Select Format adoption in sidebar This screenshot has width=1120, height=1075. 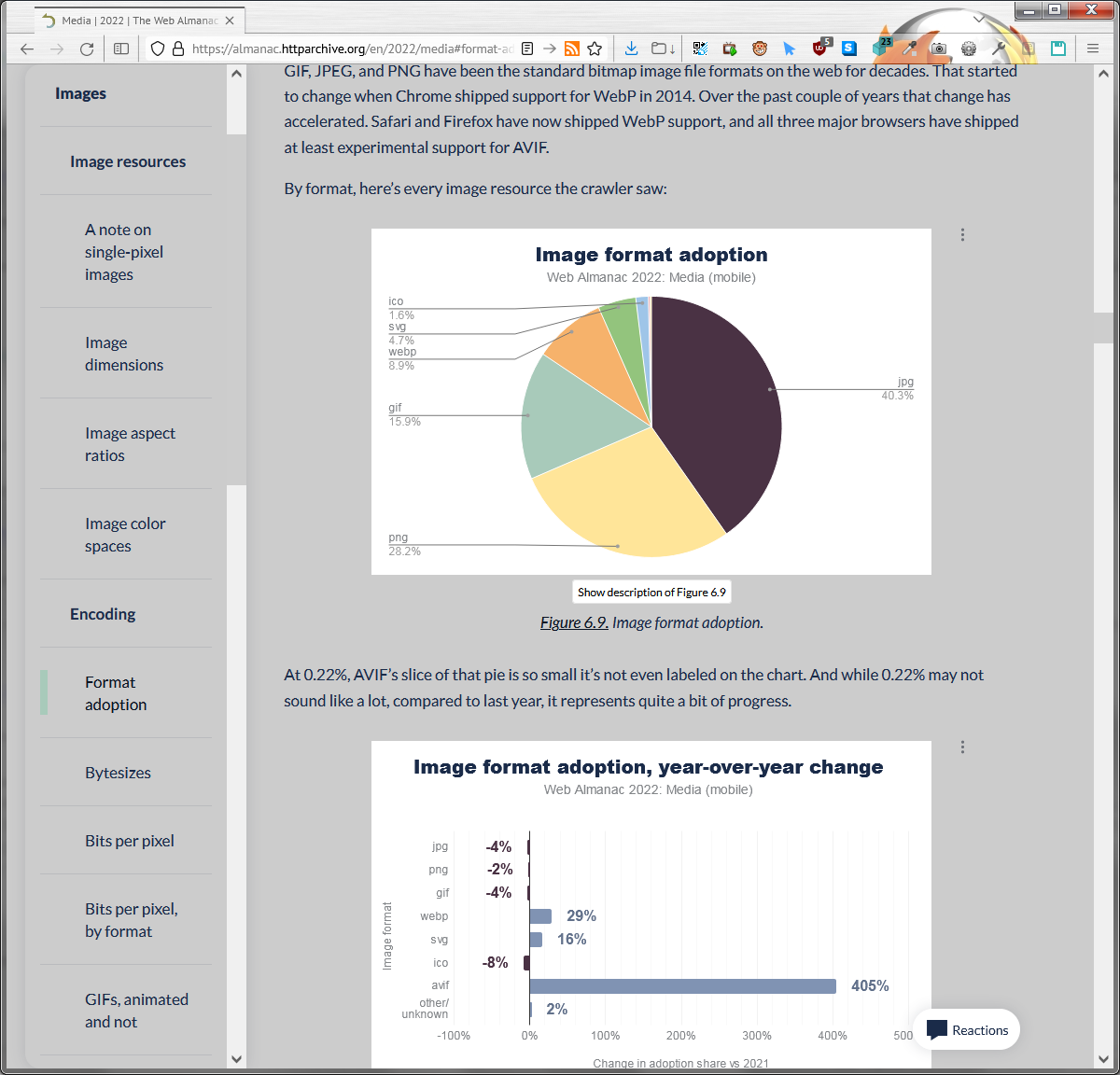(x=116, y=693)
